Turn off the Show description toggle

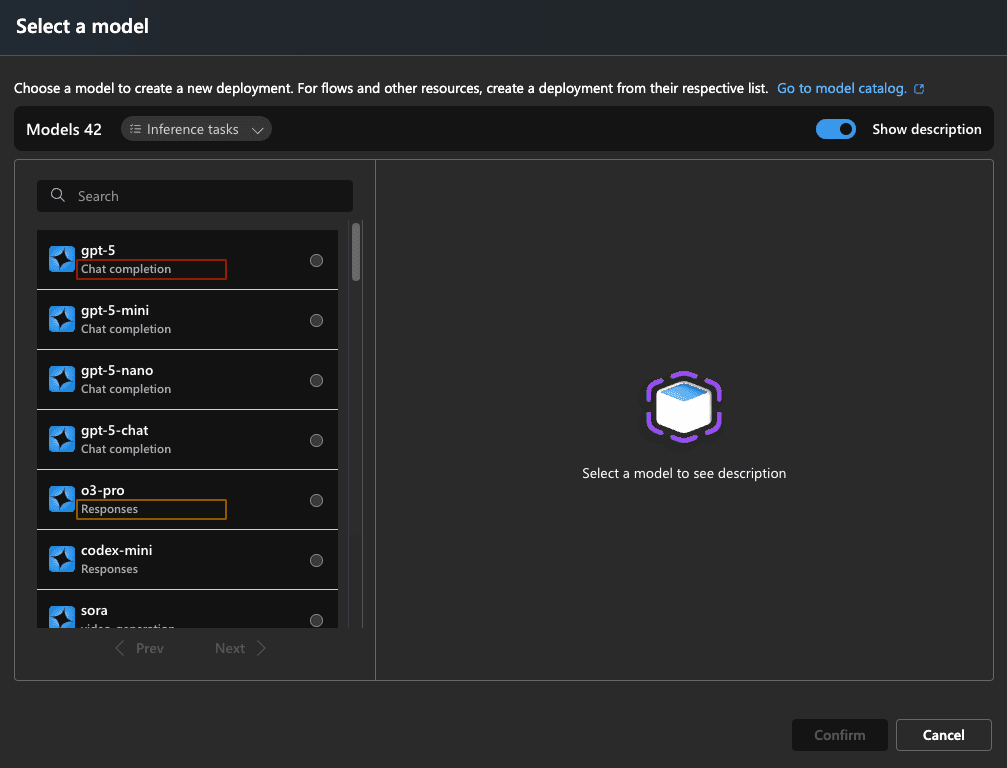click(836, 129)
